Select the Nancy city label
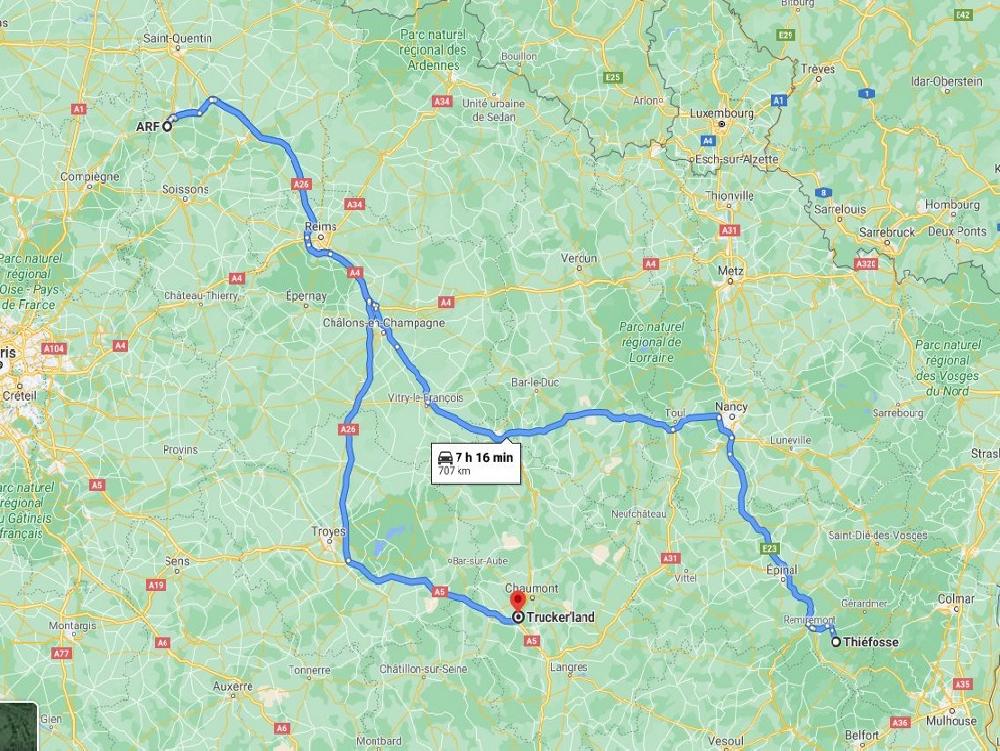This screenshot has width=1000, height=751. [x=731, y=406]
